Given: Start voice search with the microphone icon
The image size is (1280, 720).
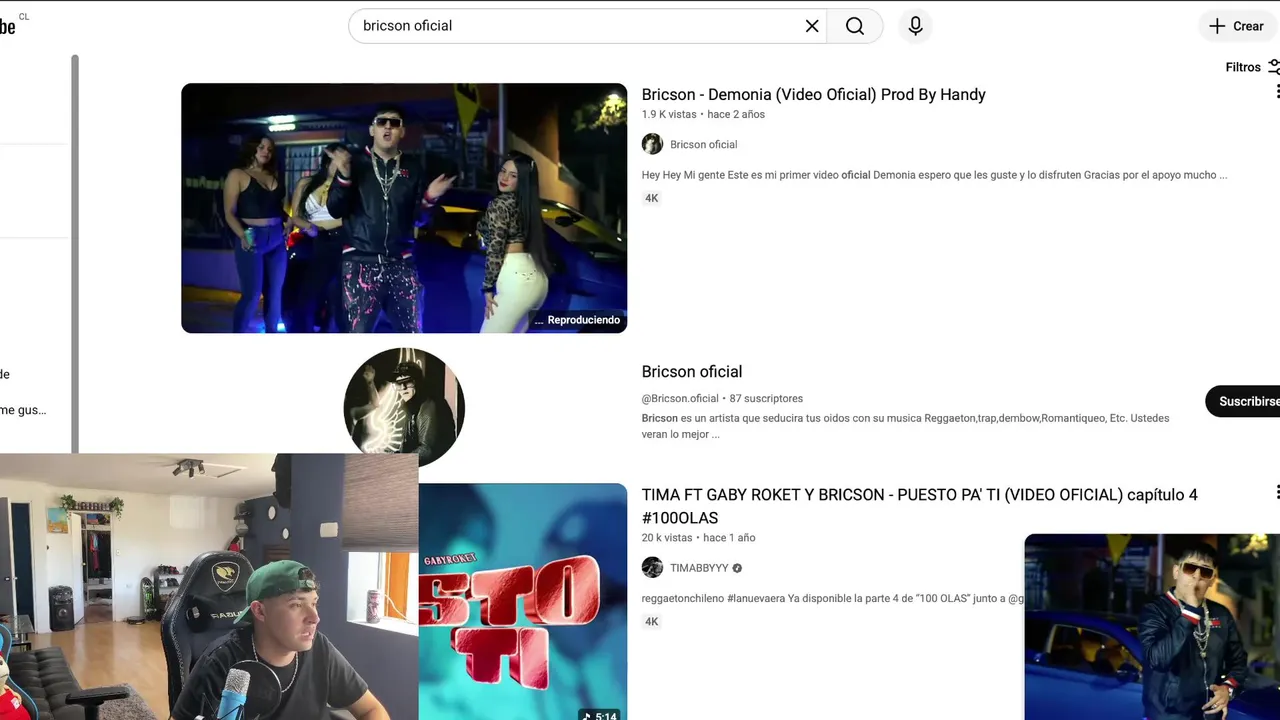Looking at the screenshot, I should 915,26.
